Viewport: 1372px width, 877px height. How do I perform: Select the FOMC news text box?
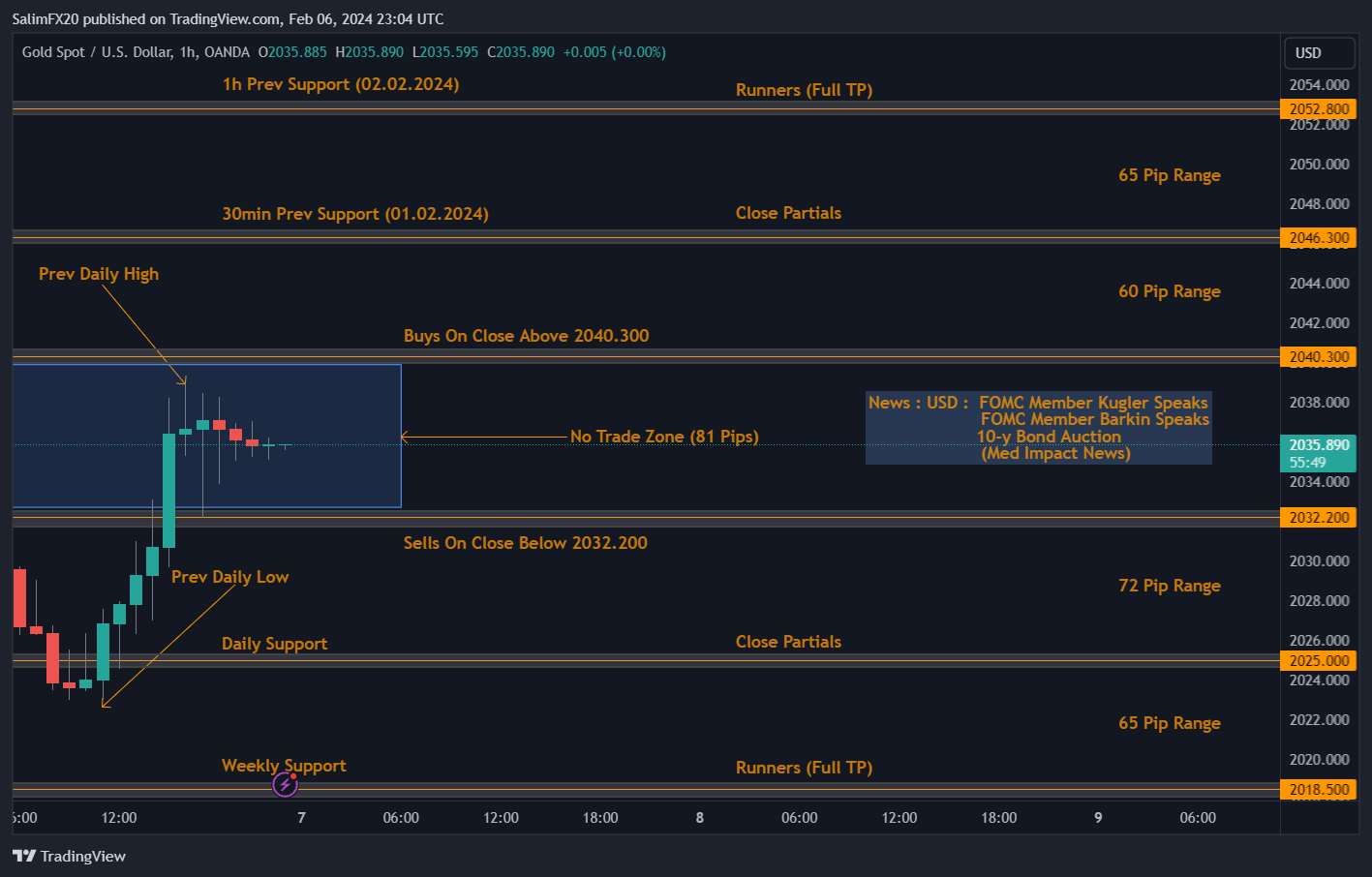point(1038,428)
